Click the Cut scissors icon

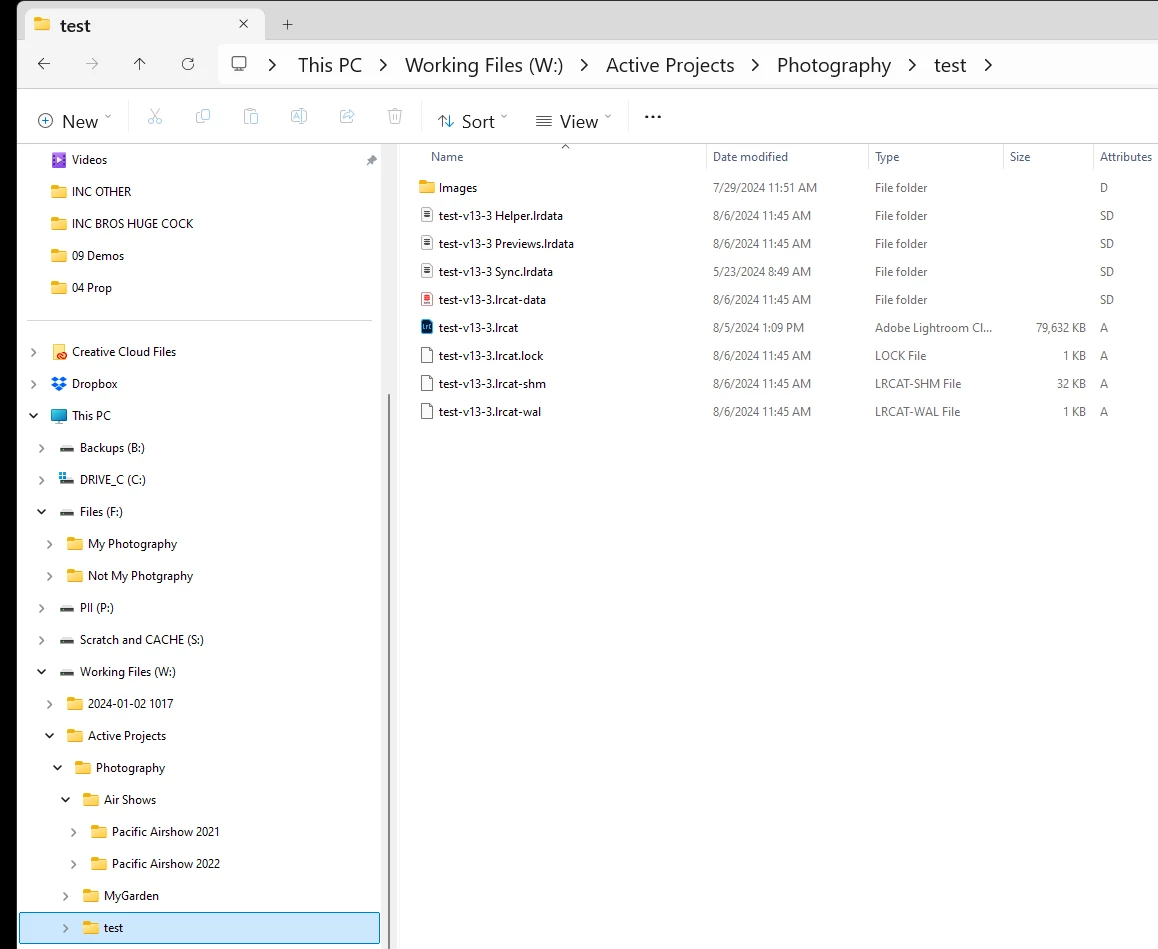154,117
